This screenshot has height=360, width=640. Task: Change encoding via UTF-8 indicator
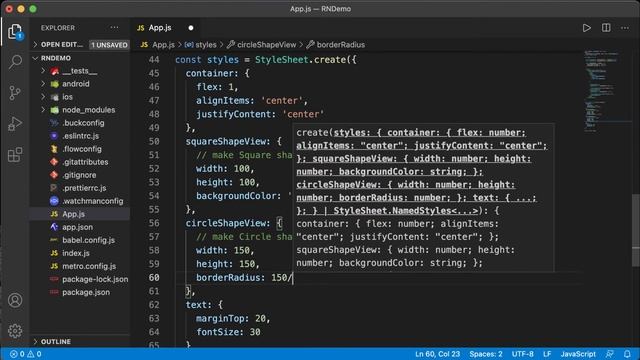[522, 354]
